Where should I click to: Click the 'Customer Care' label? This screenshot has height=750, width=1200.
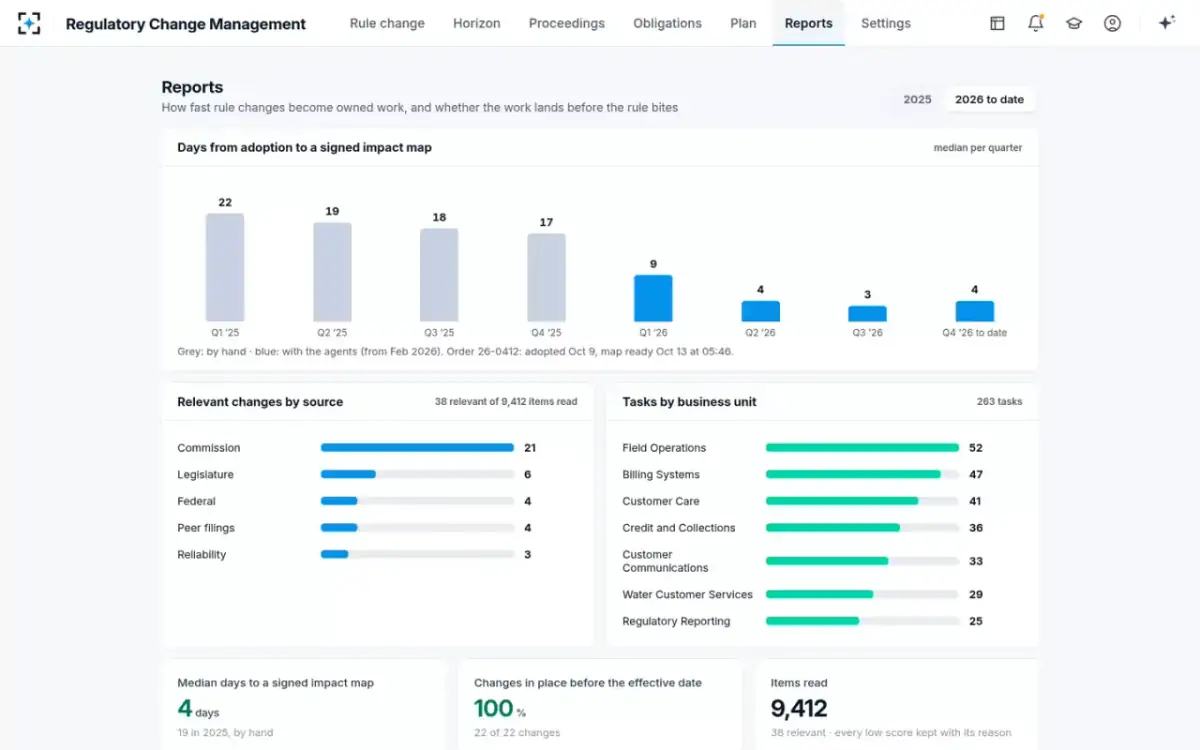[x=661, y=501]
